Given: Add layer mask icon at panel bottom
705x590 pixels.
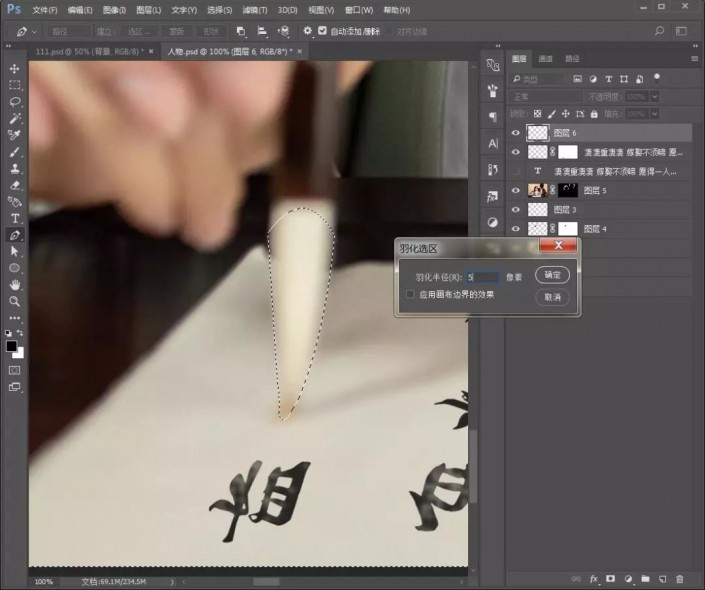Looking at the screenshot, I should 610,579.
